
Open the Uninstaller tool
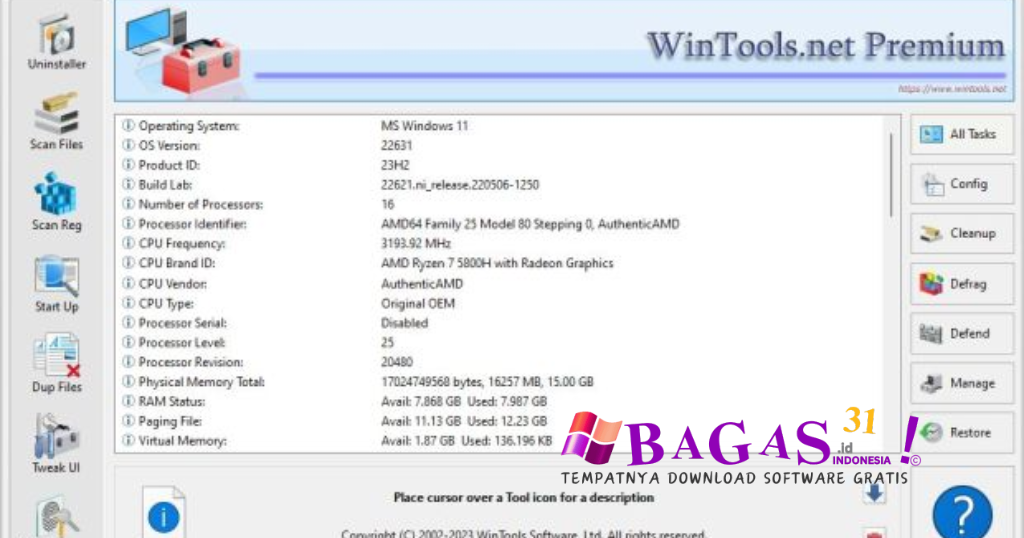pyautogui.click(x=56, y=42)
